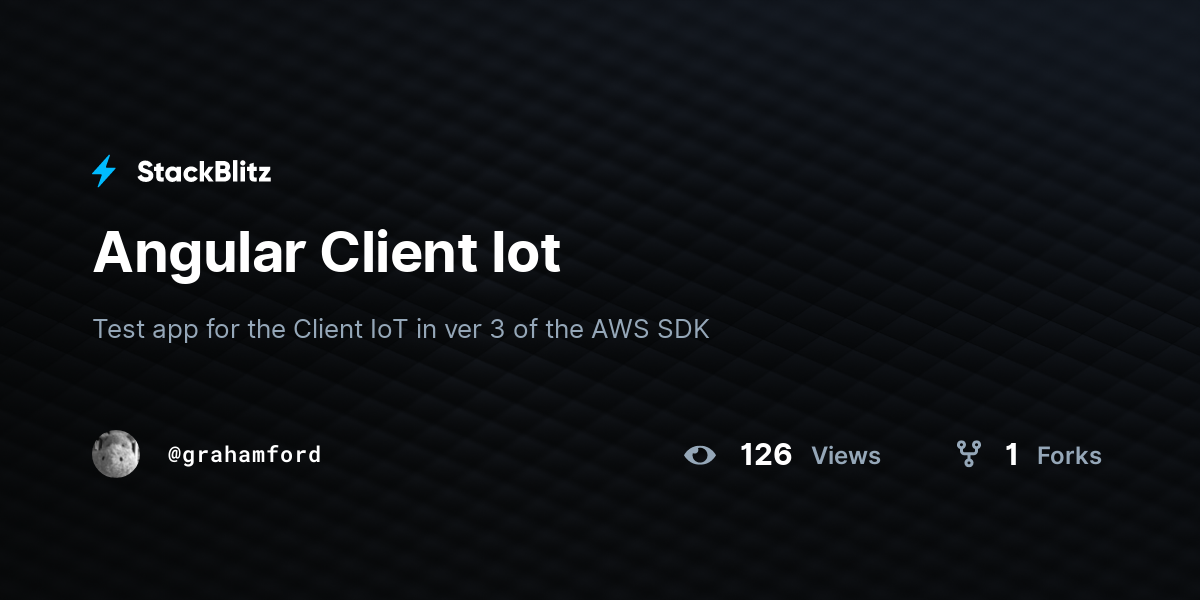
Task: Click the Views label
Action: [x=846, y=455]
